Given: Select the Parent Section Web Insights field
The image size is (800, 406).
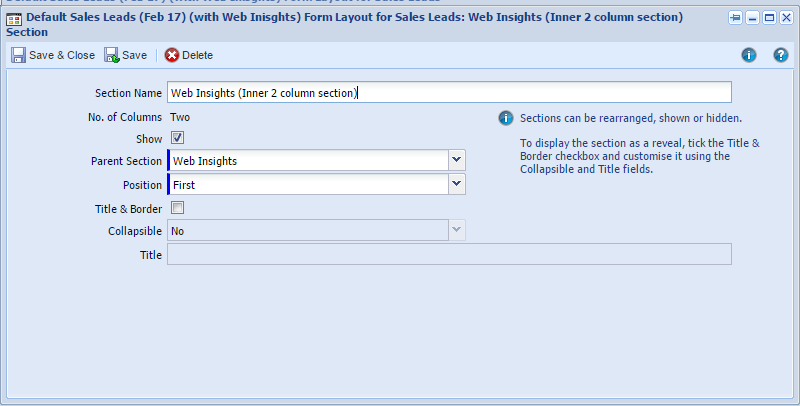Looking at the screenshot, I should coord(308,160).
